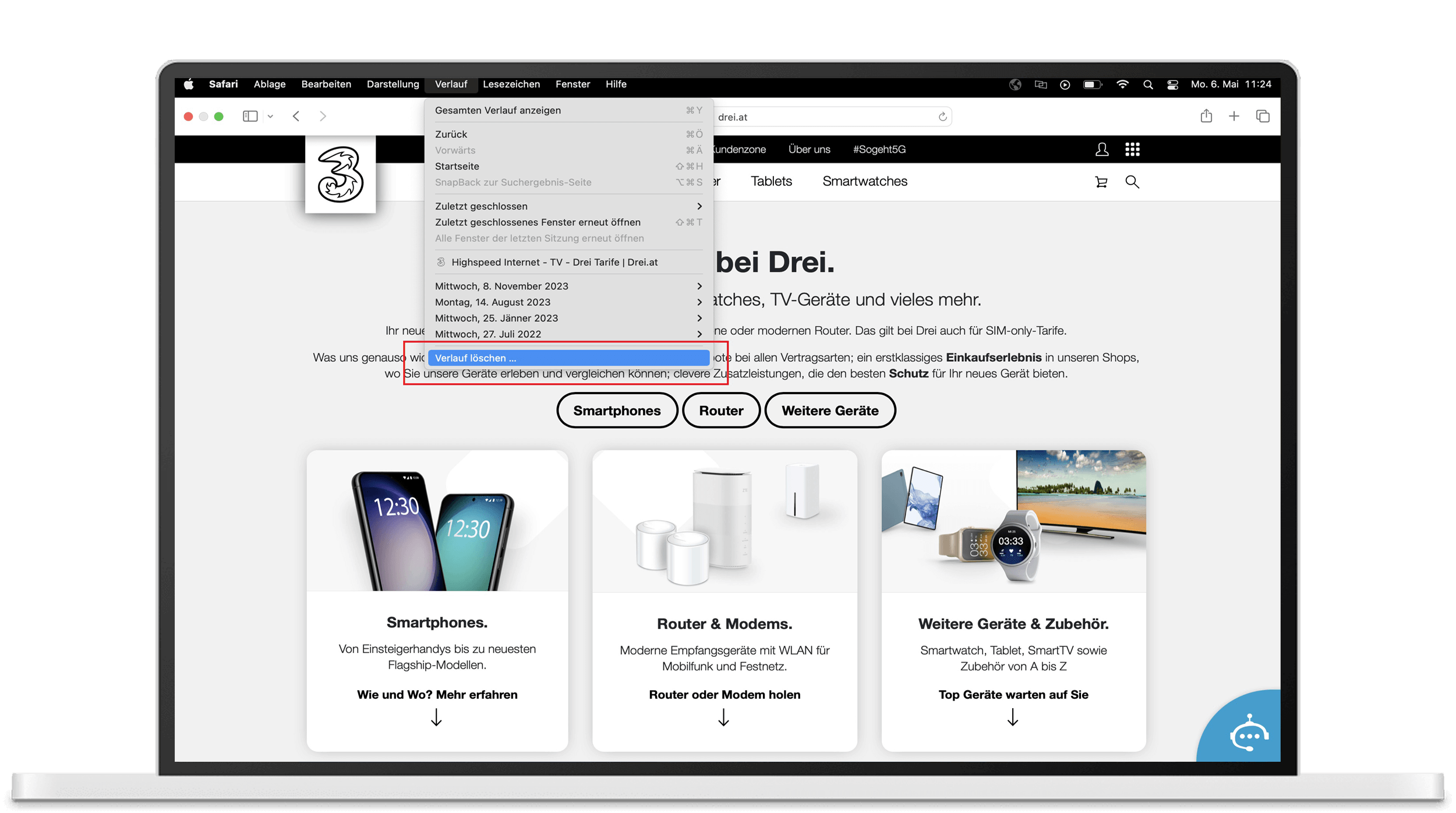Choose Zuletzt geschlossenes Fenster erneut öffnen
The image size is (1456, 813).
[x=568, y=222]
